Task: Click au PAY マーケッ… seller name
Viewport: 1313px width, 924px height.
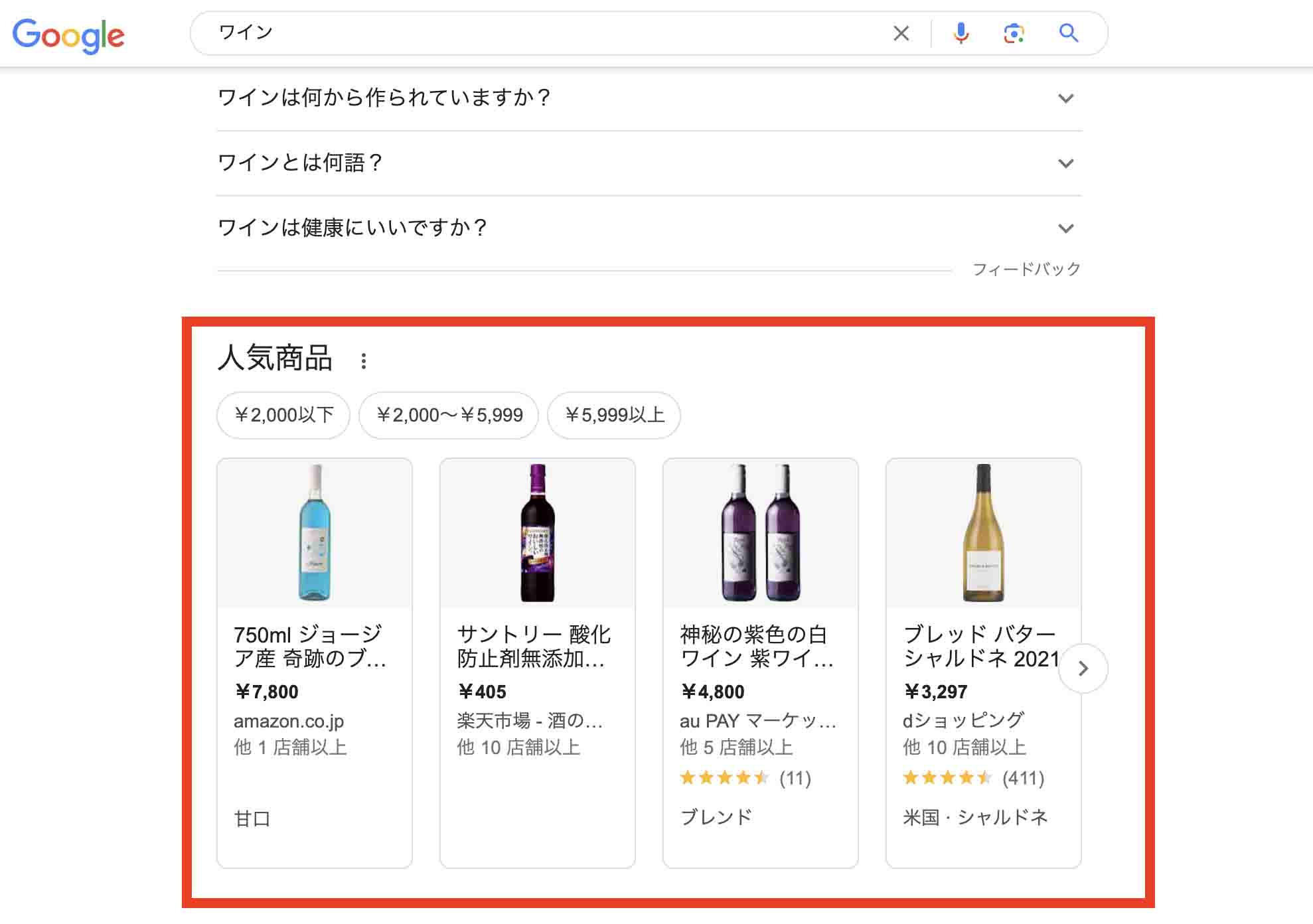Action: pos(758,720)
